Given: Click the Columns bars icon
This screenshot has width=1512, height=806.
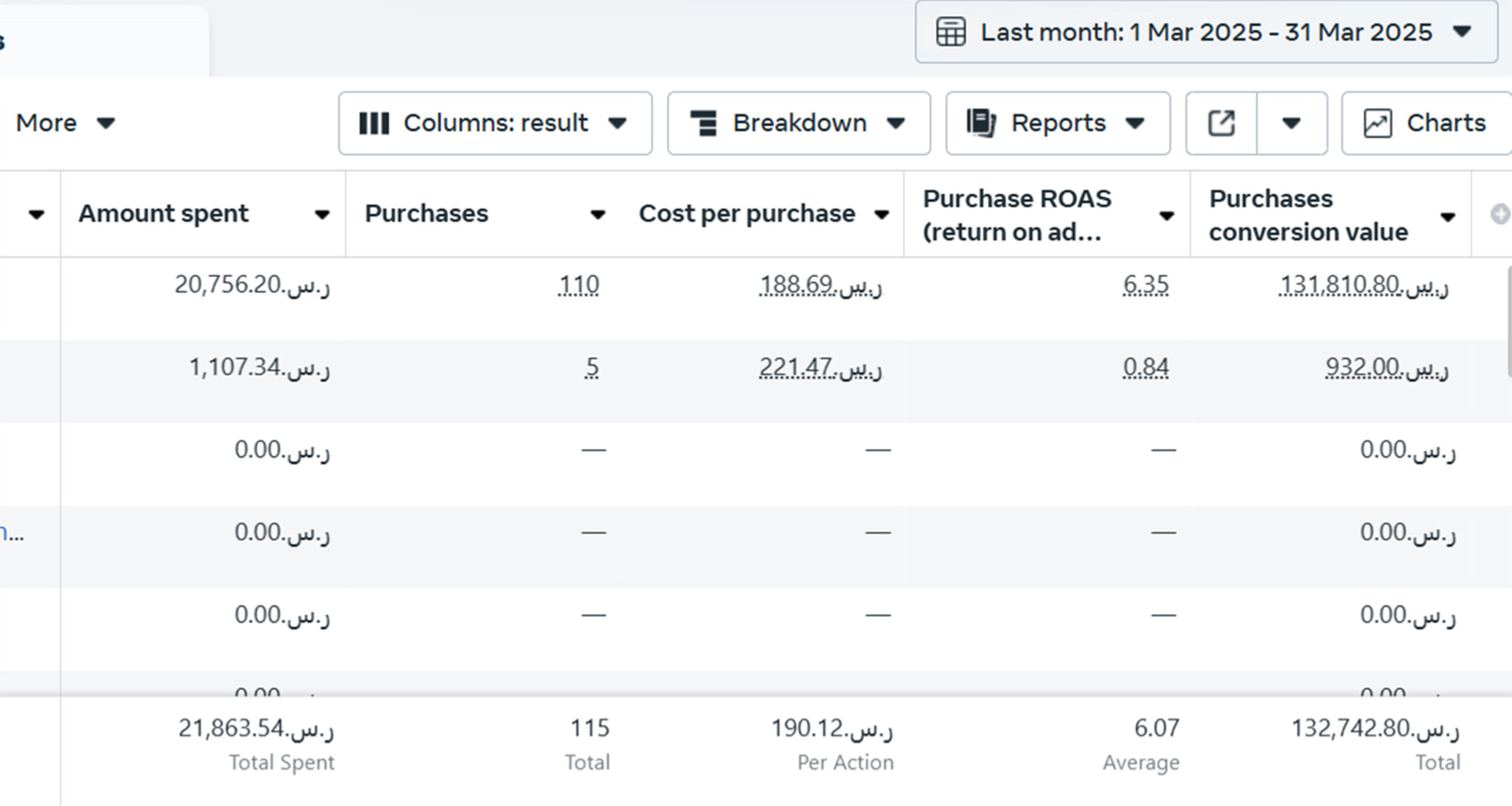Looking at the screenshot, I should pos(374,123).
